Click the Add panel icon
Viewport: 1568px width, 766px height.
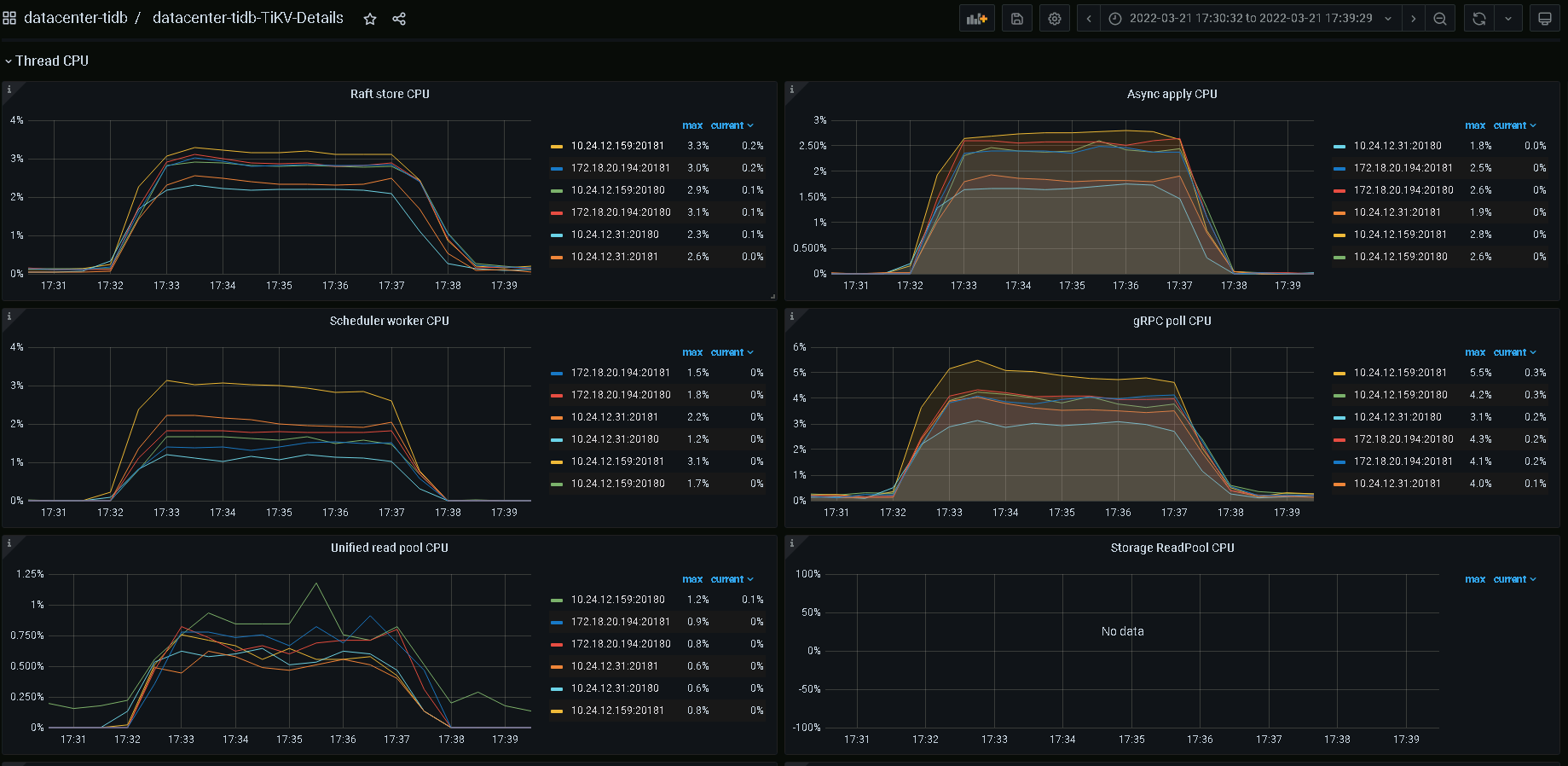976,19
